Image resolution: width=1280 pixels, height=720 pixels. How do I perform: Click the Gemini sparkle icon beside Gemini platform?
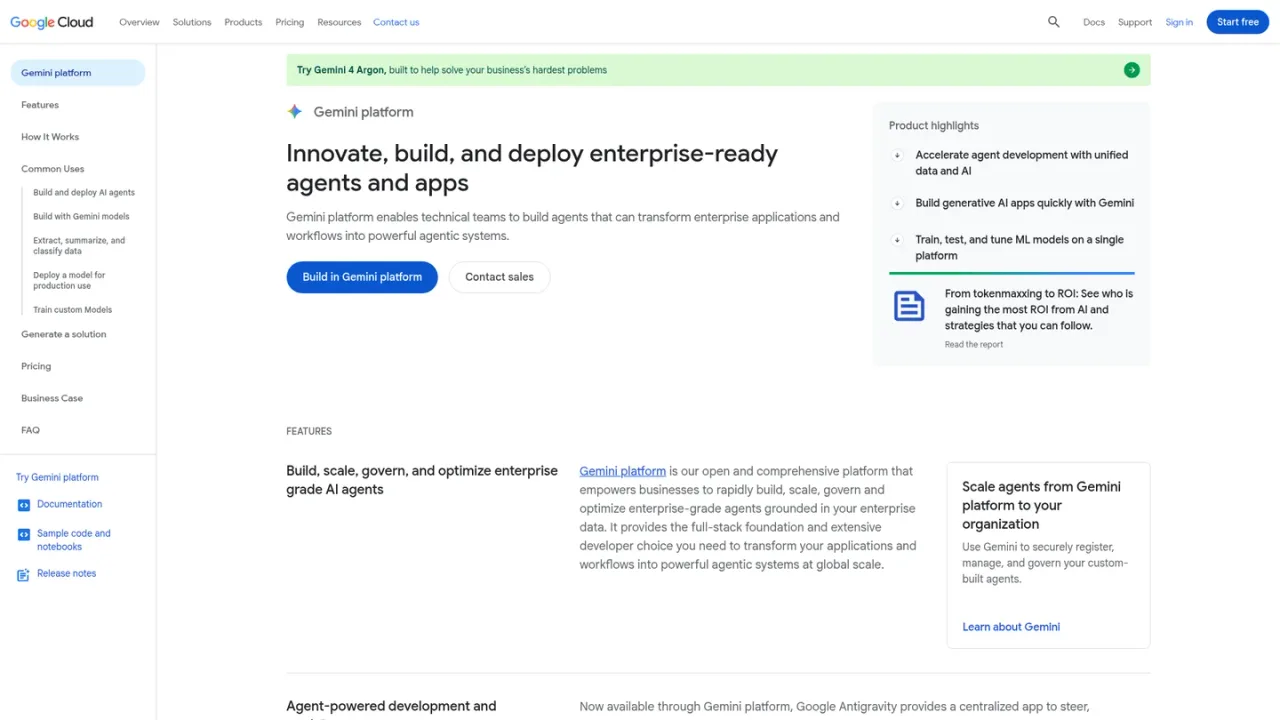pos(295,112)
